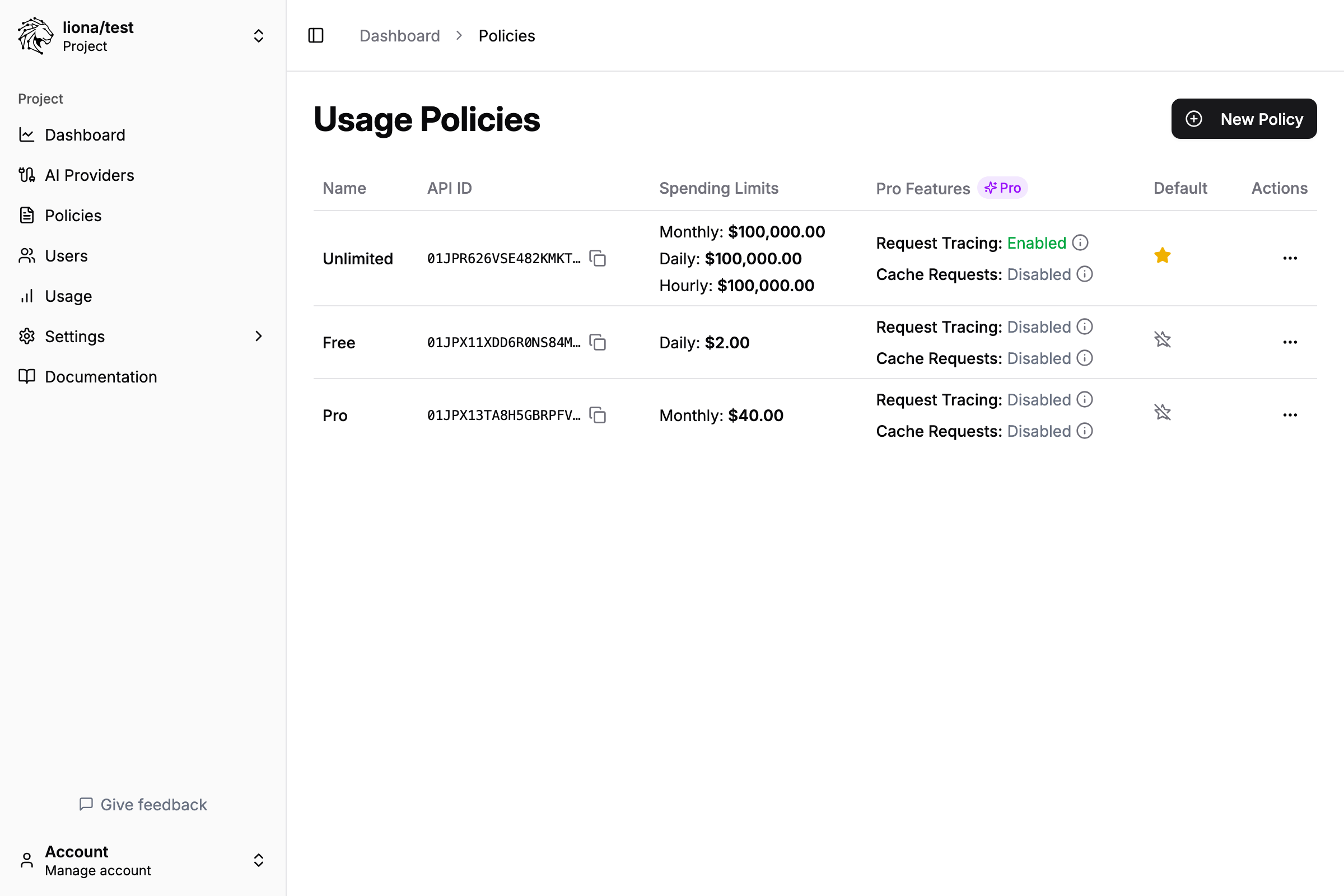Click the Enabled Request Tracing status
Screen dimensions: 1344x896
pos(1037,243)
